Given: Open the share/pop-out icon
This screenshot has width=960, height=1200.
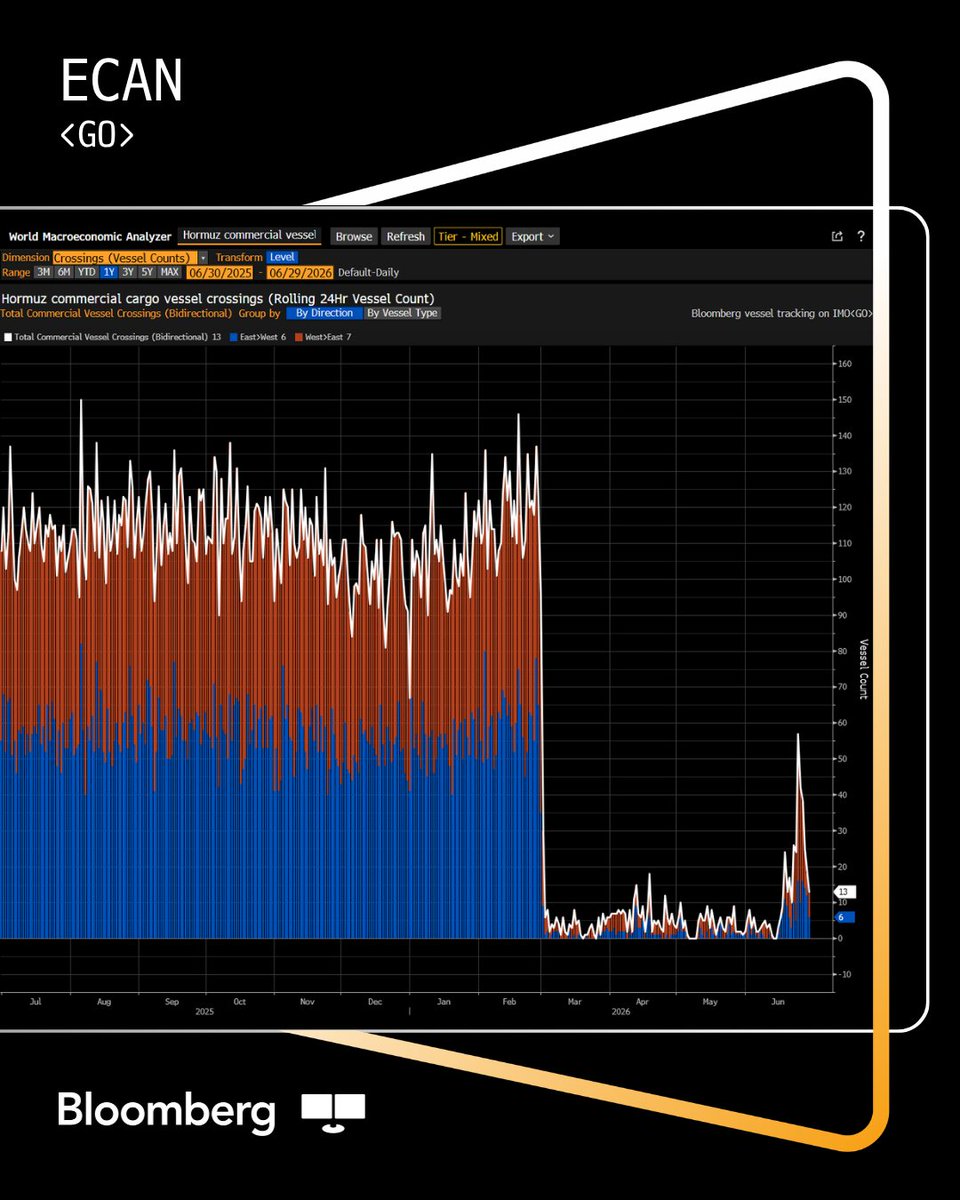Looking at the screenshot, I should [x=837, y=236].
